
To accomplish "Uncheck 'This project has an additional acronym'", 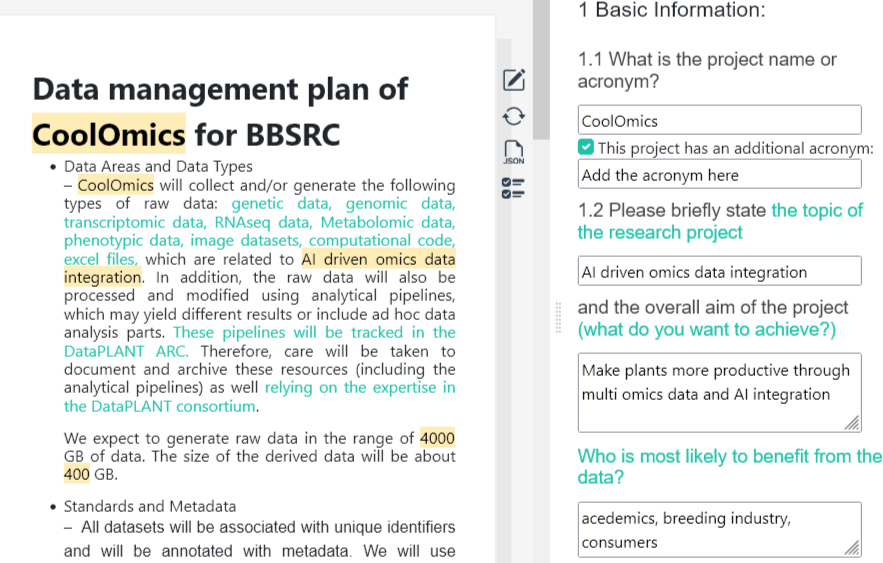I will [x=586, y=148].
